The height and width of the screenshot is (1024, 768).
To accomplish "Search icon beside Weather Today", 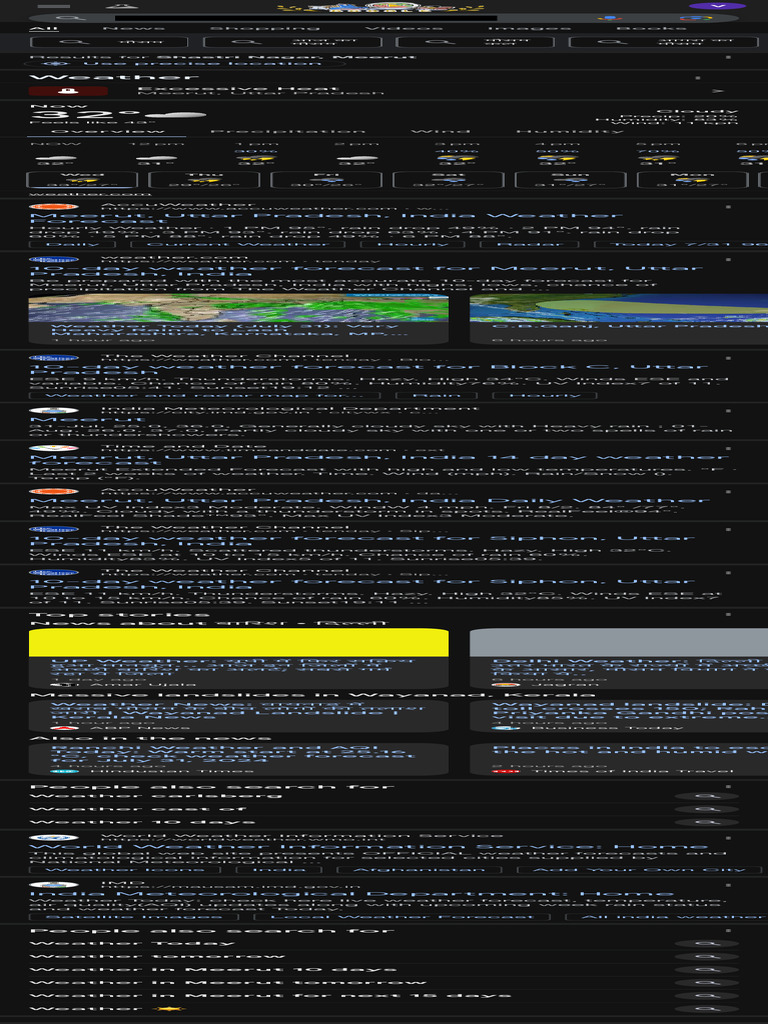I will click(x=707, y=944).
